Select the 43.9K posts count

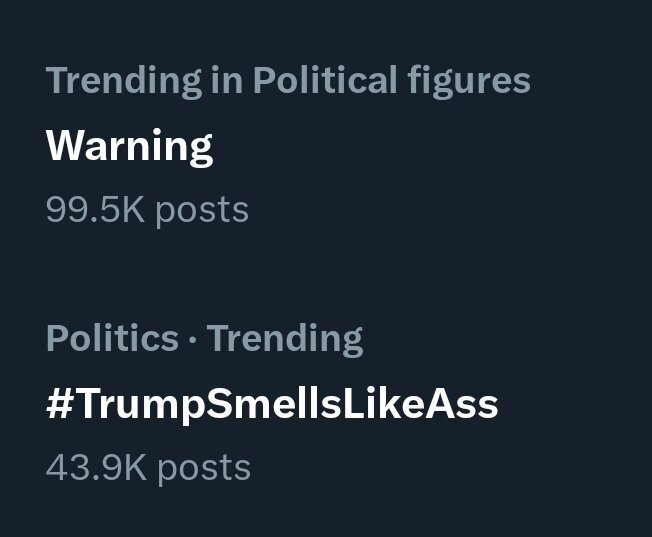148,467
